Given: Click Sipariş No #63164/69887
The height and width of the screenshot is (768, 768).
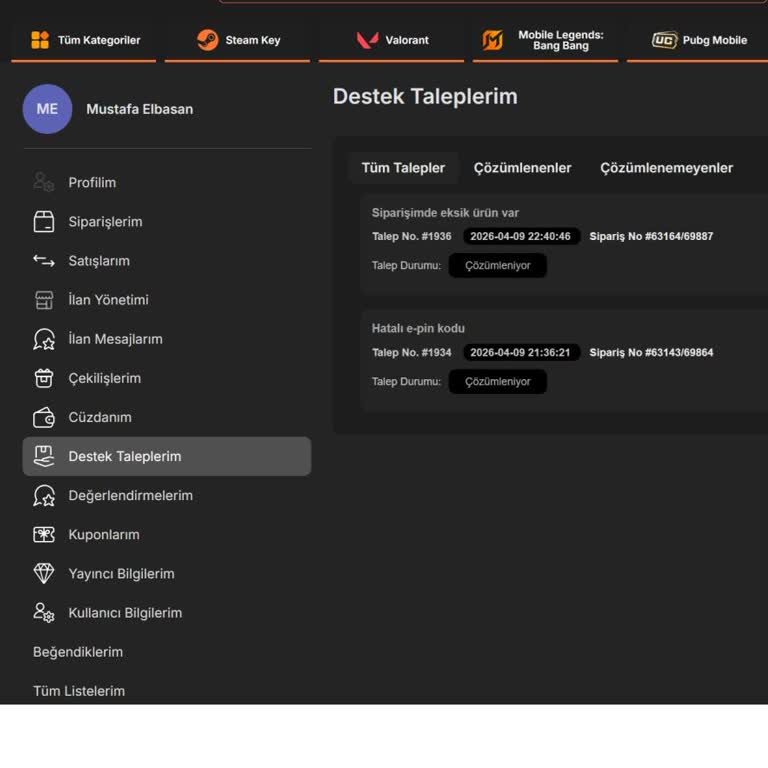Looking at the screenshot, I should (x=651, y=236).
